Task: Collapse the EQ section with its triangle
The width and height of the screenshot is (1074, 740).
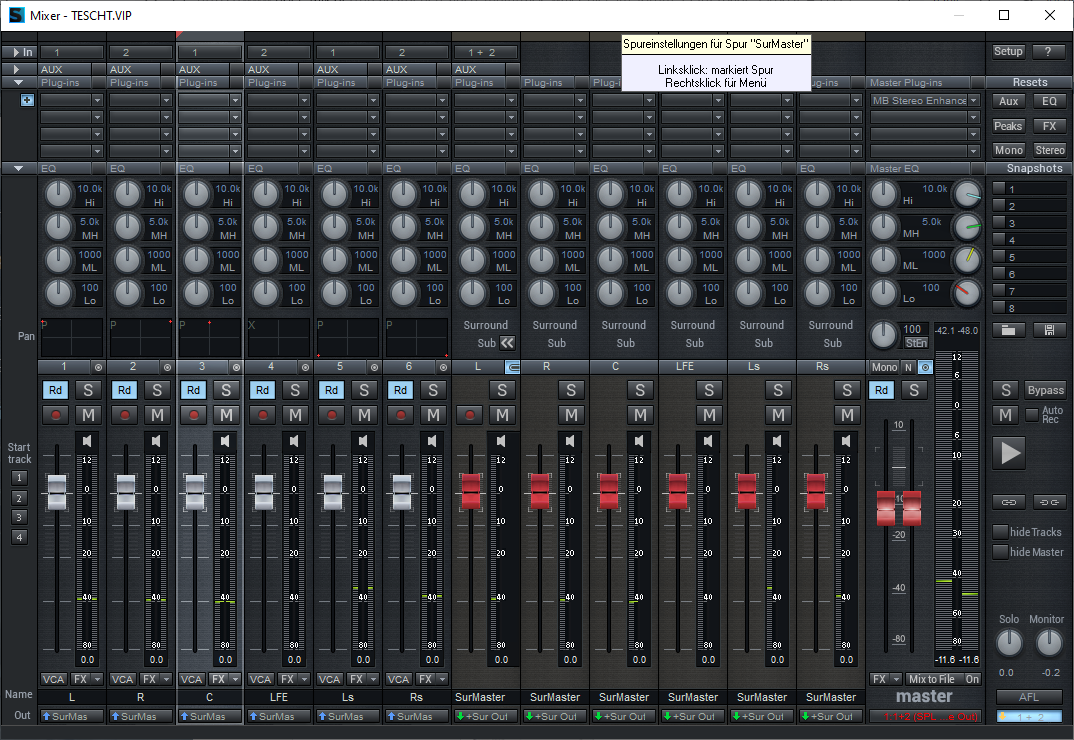Action: point(18,169)
